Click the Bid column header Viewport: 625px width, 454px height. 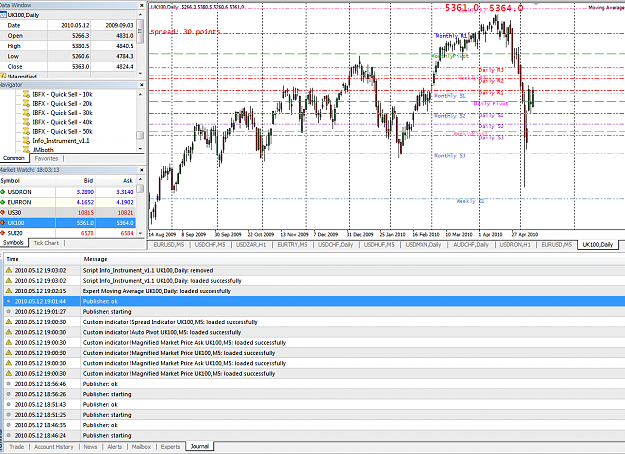75,181
